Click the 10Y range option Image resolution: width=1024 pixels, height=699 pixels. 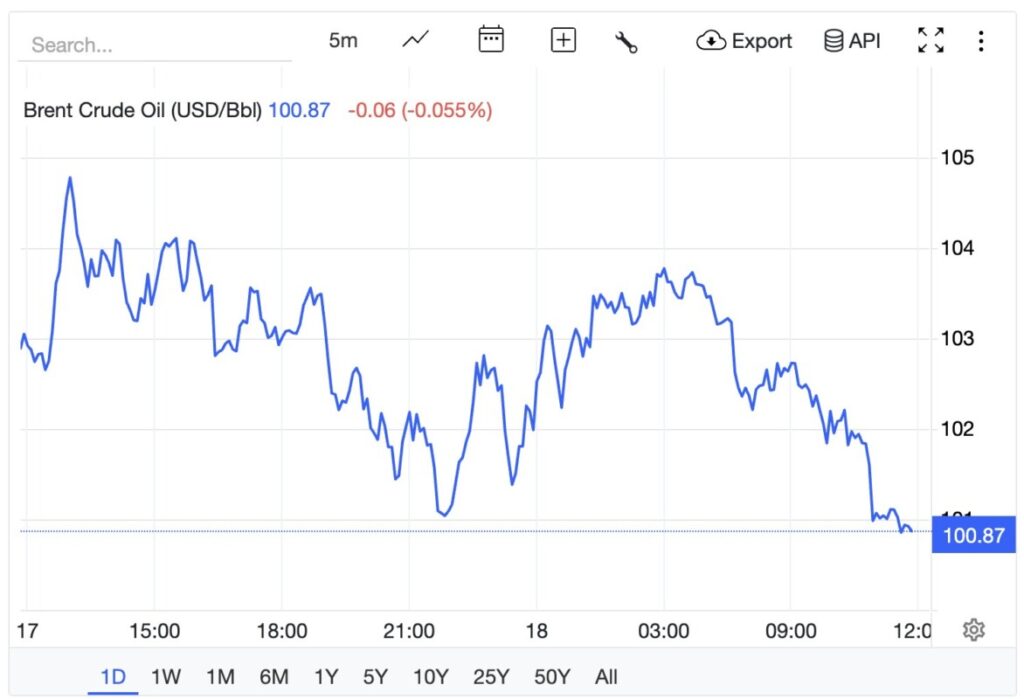point(429,676)
